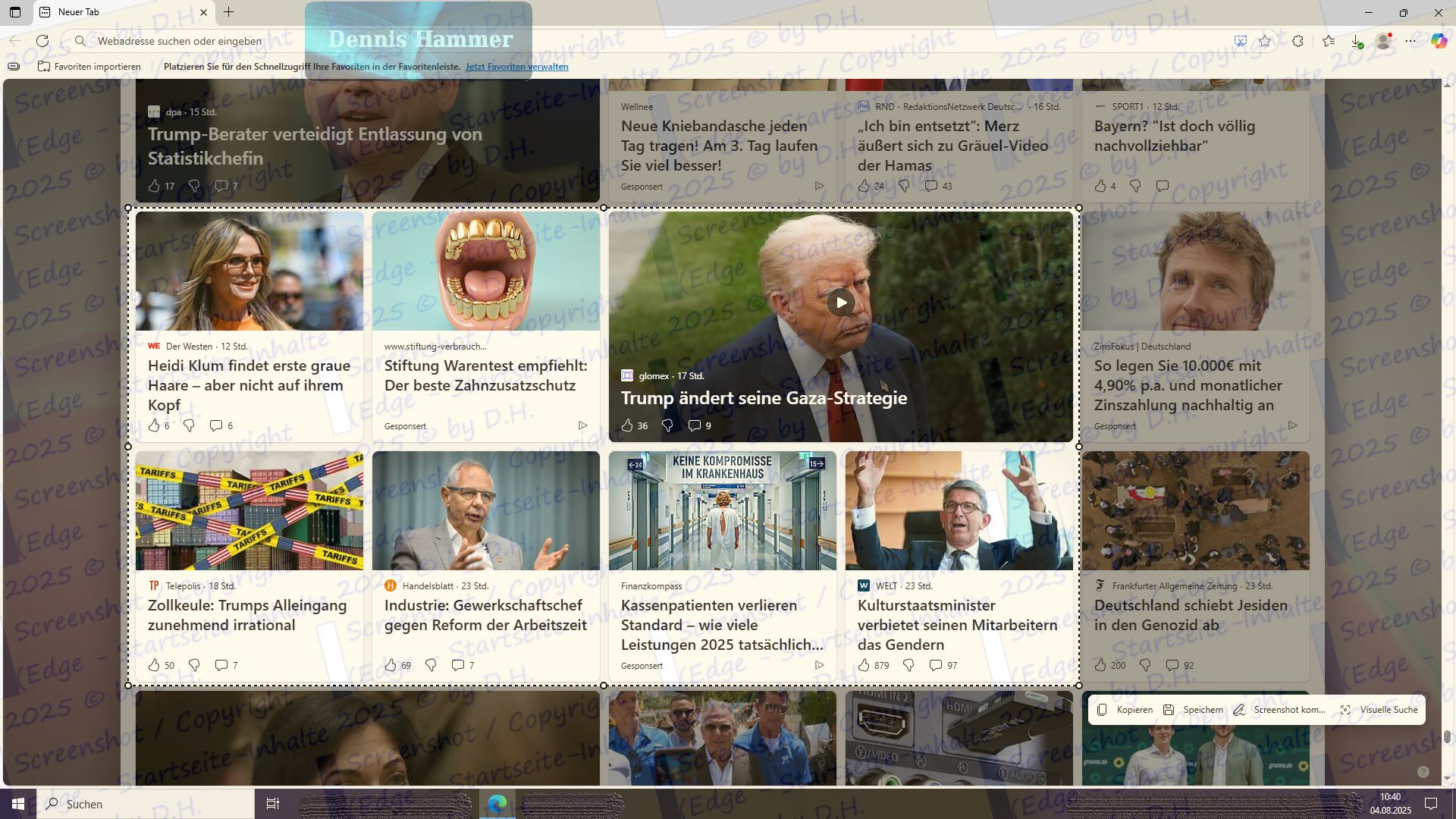The width and height of the screenshot is (1456, 819).
Task: Open Windows Task View icon
Action: point(273,804)
